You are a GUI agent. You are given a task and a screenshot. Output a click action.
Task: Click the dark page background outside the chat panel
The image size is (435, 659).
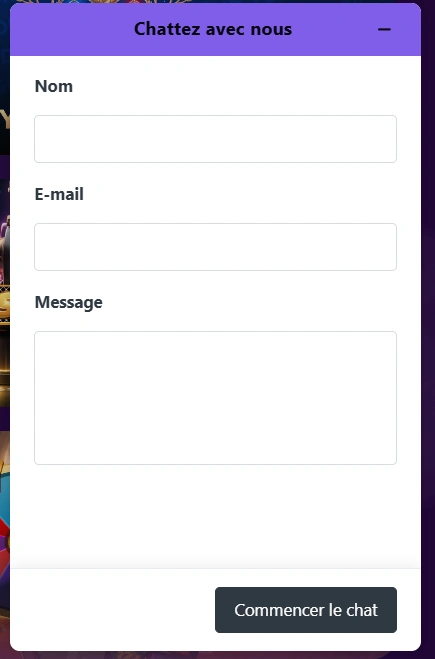428,336
